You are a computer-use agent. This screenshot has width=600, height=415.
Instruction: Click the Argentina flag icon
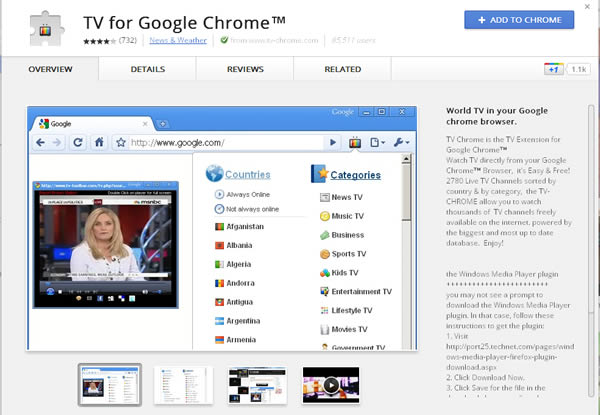coord(219,321)
